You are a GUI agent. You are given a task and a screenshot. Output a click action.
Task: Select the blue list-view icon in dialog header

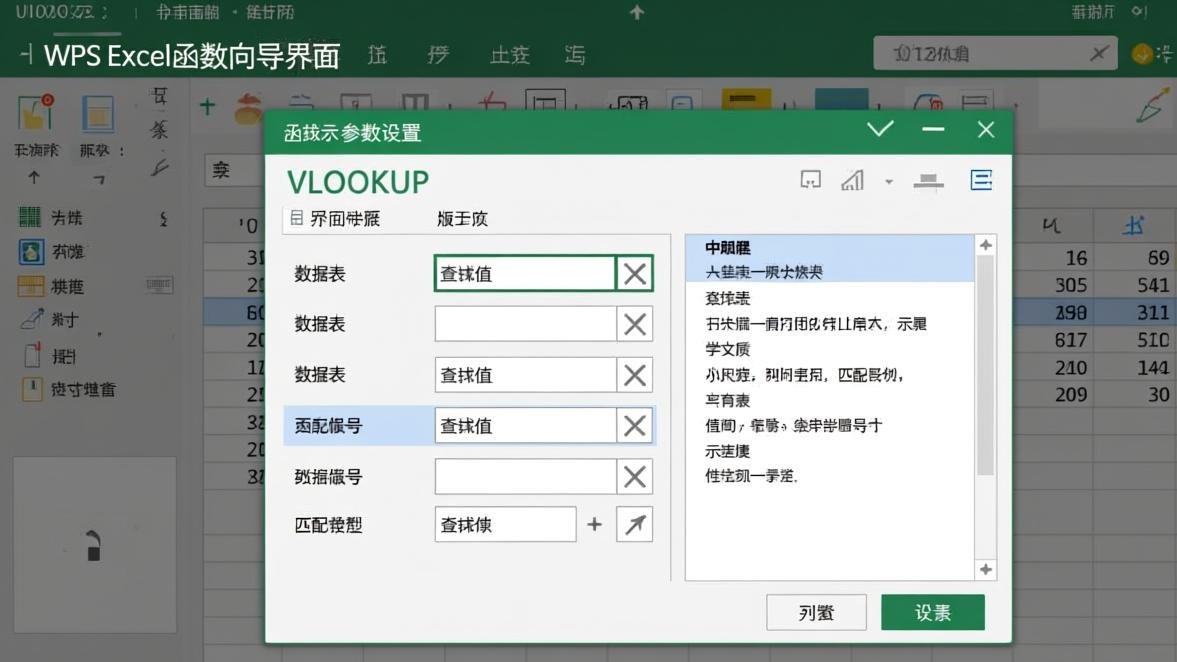tap(981, 180)
